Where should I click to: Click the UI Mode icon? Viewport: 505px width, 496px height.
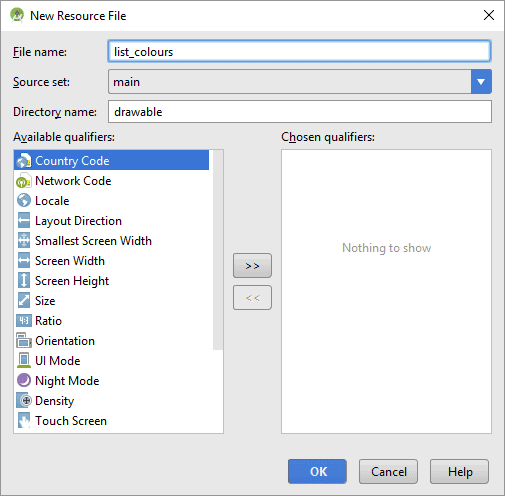pos(24,361)
